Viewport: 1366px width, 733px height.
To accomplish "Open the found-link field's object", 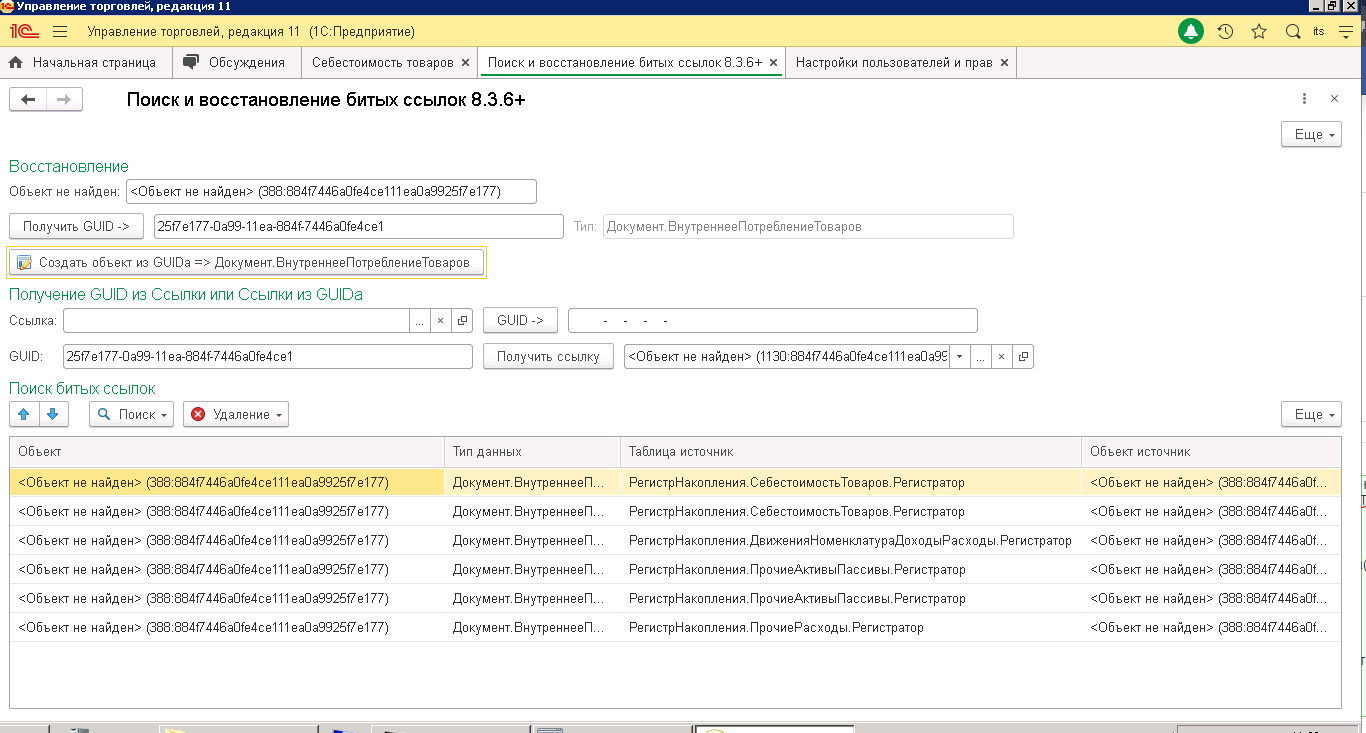I will pos(1023,356).
